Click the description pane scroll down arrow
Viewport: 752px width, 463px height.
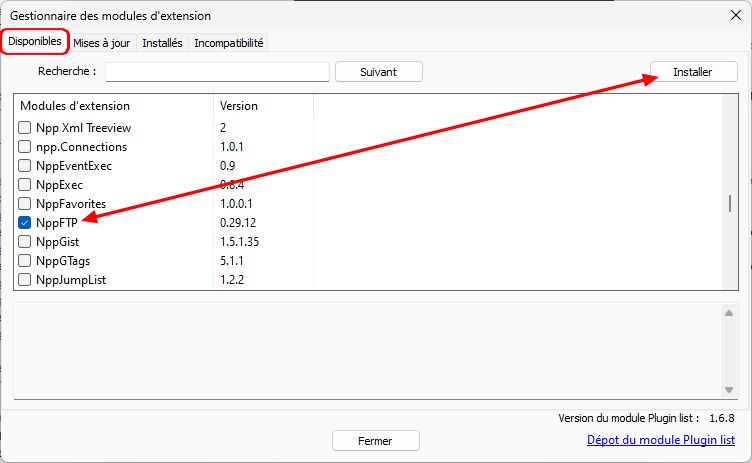pos(729,390)
